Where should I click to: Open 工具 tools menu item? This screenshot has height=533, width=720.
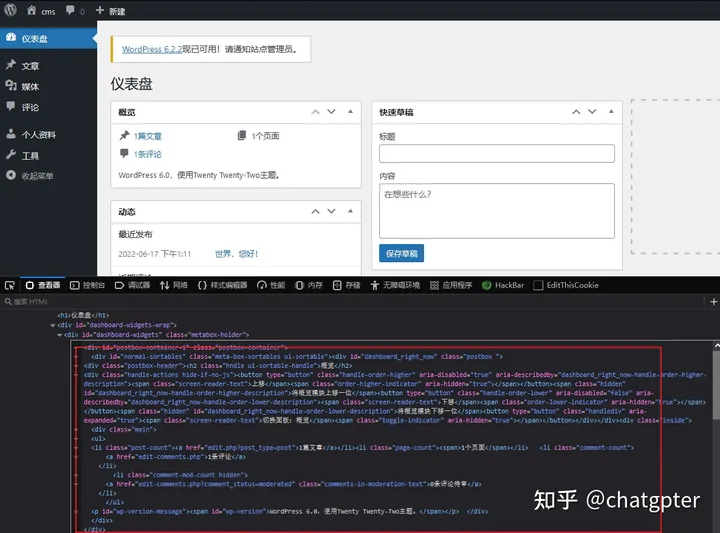point(30,156)
